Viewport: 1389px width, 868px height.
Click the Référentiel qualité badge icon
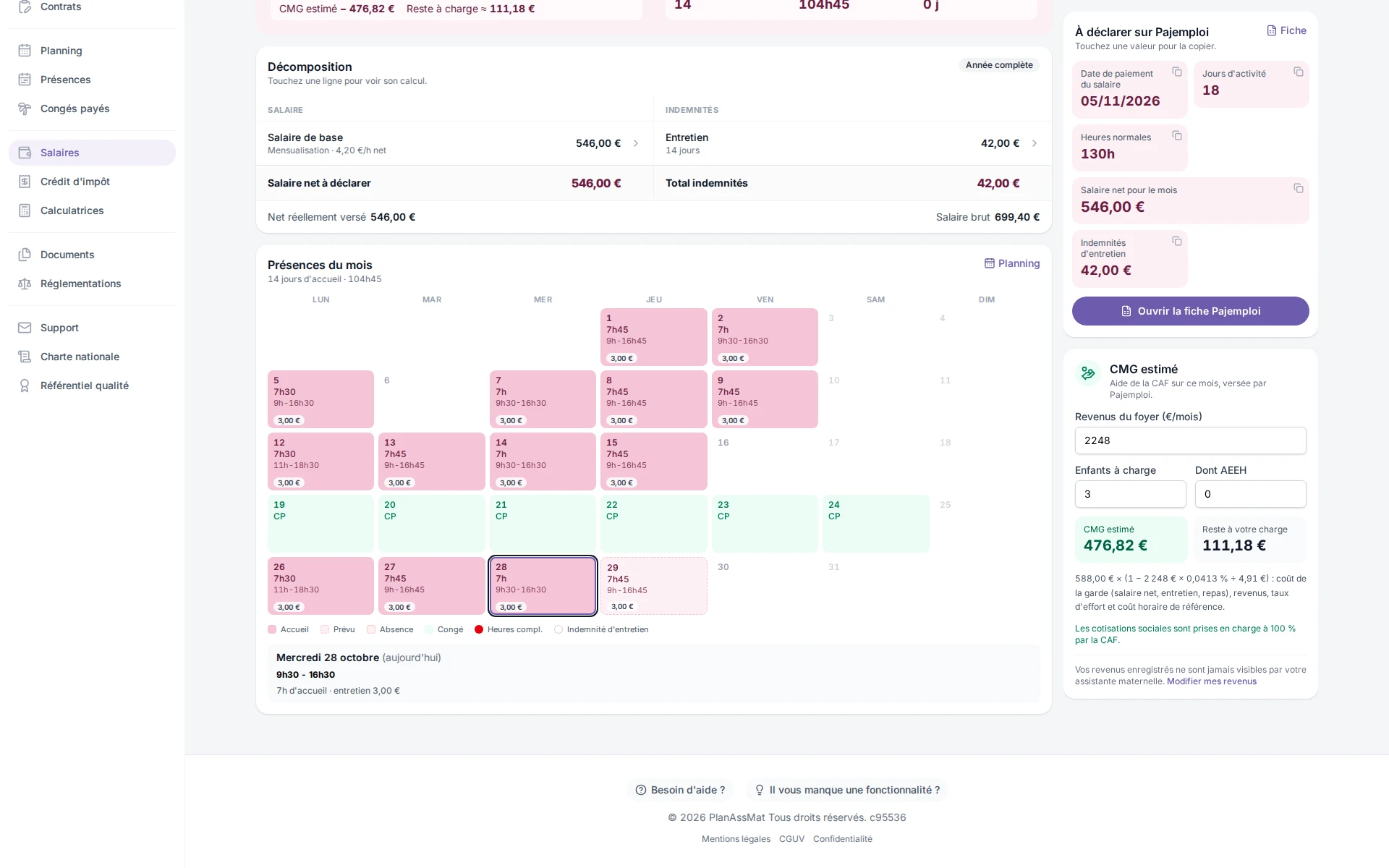25,386
